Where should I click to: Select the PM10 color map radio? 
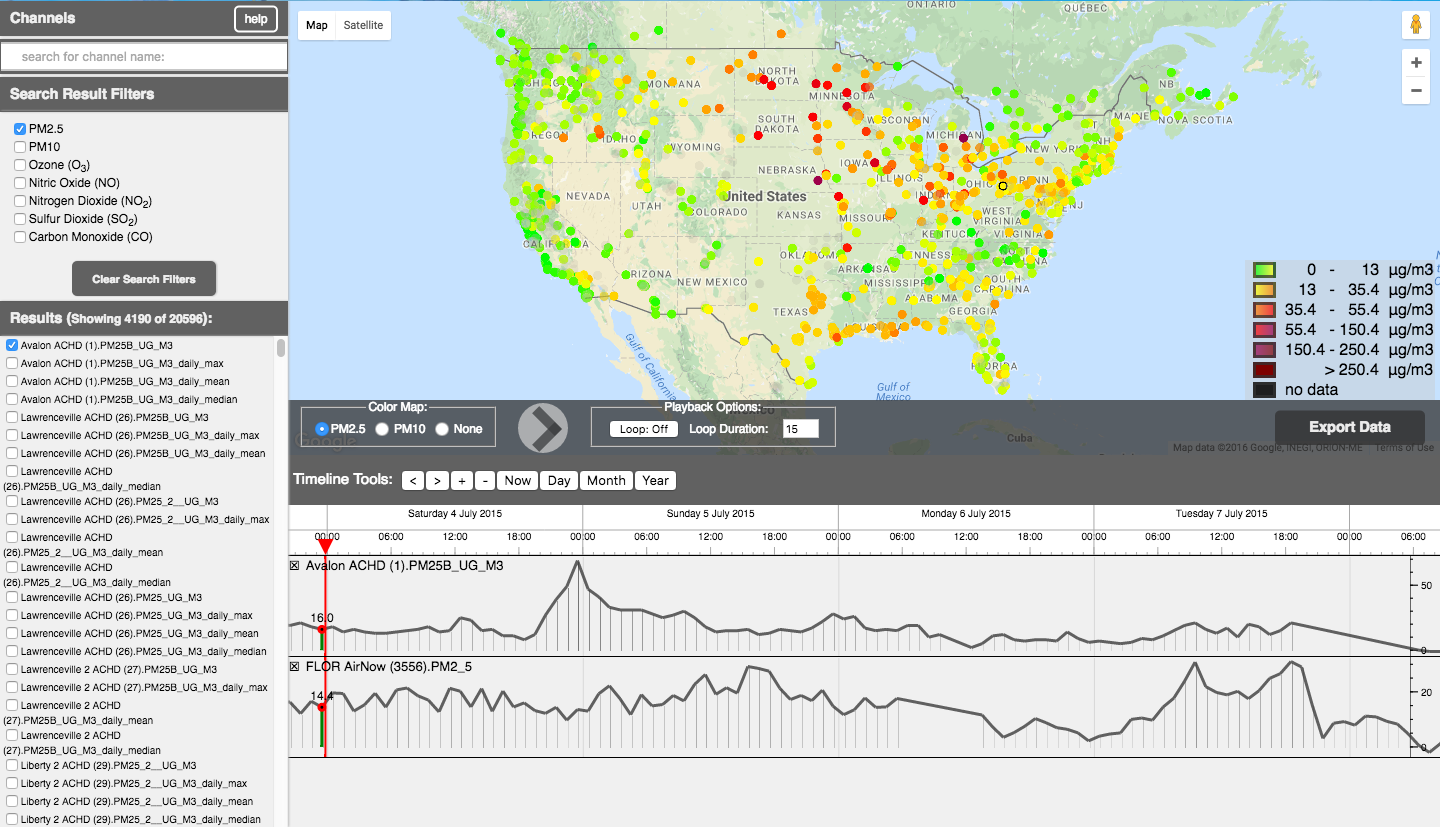tap(382, 429)
